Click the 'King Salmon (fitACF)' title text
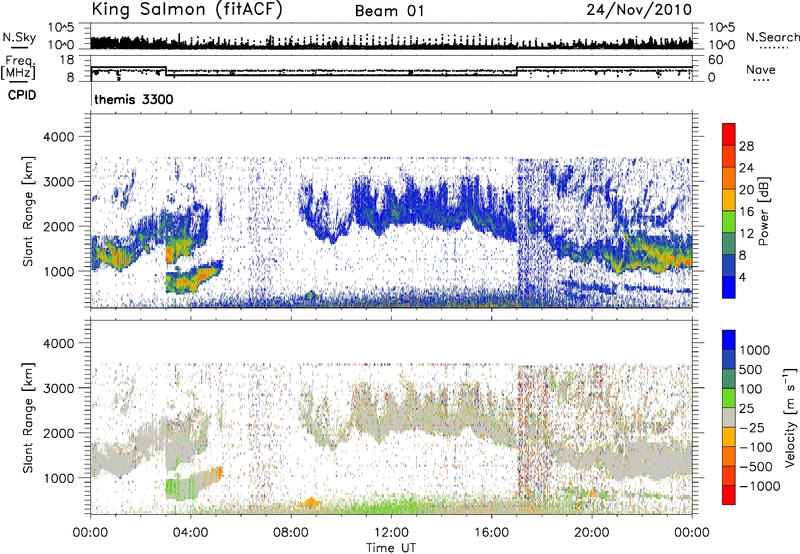This screenshot has width=800, height=554. click(187, 10)
